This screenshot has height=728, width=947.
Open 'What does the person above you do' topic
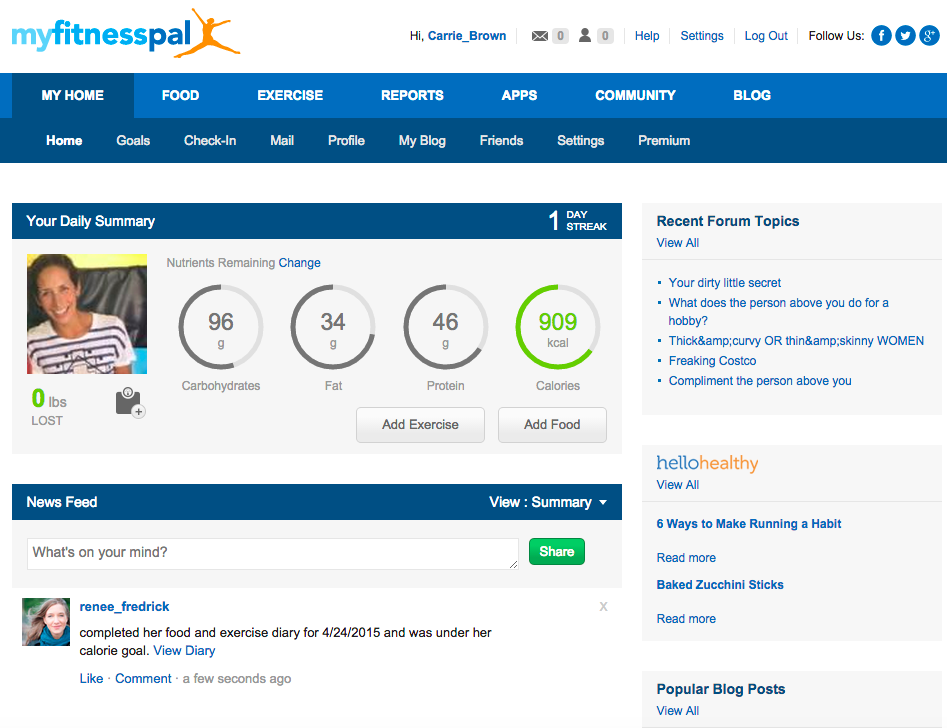tap(778, 312)
